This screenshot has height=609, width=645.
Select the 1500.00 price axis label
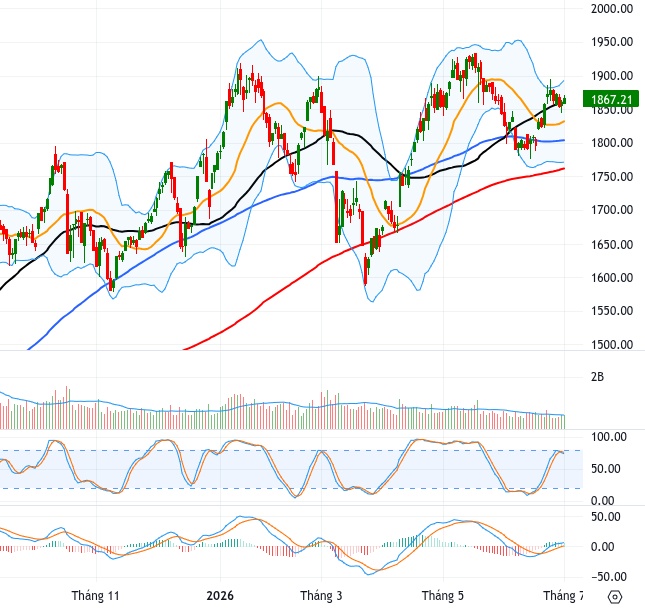point(612,344)
